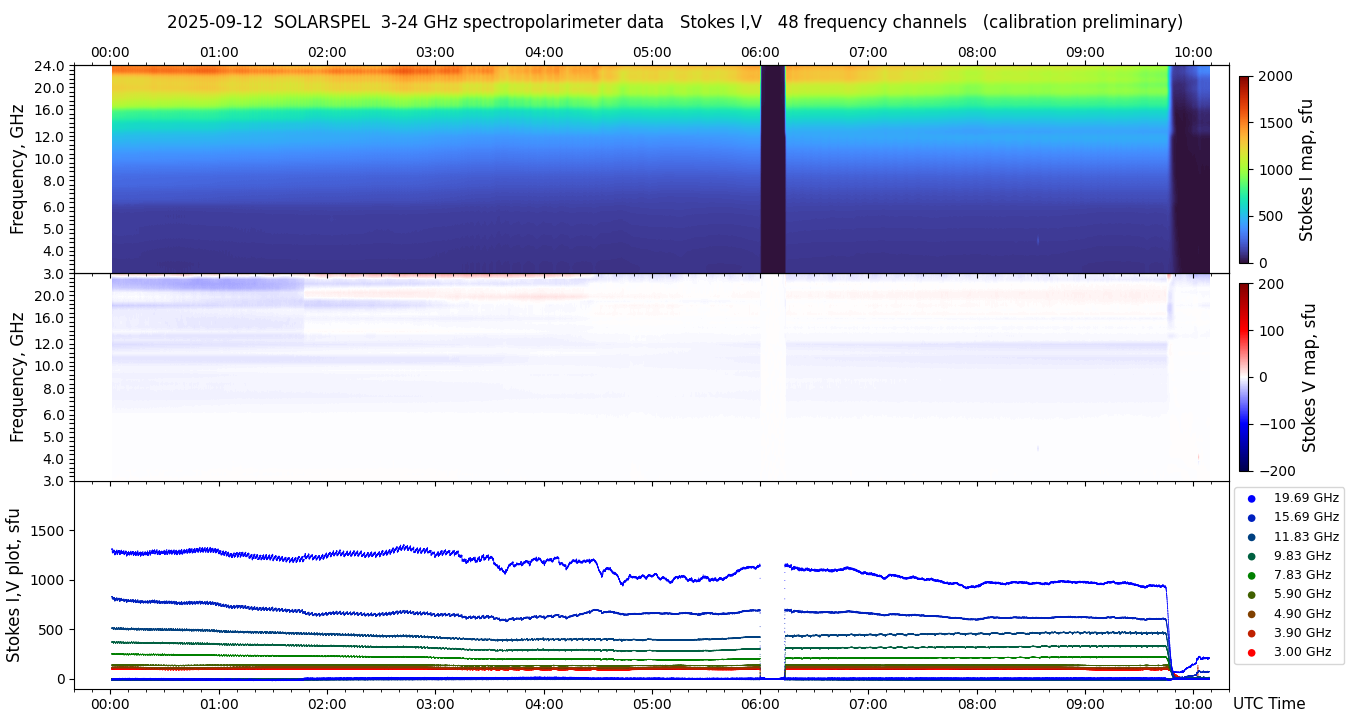Click the Stokes V map red-blue colorbar
The image size is (1350, 725).
1244,377
